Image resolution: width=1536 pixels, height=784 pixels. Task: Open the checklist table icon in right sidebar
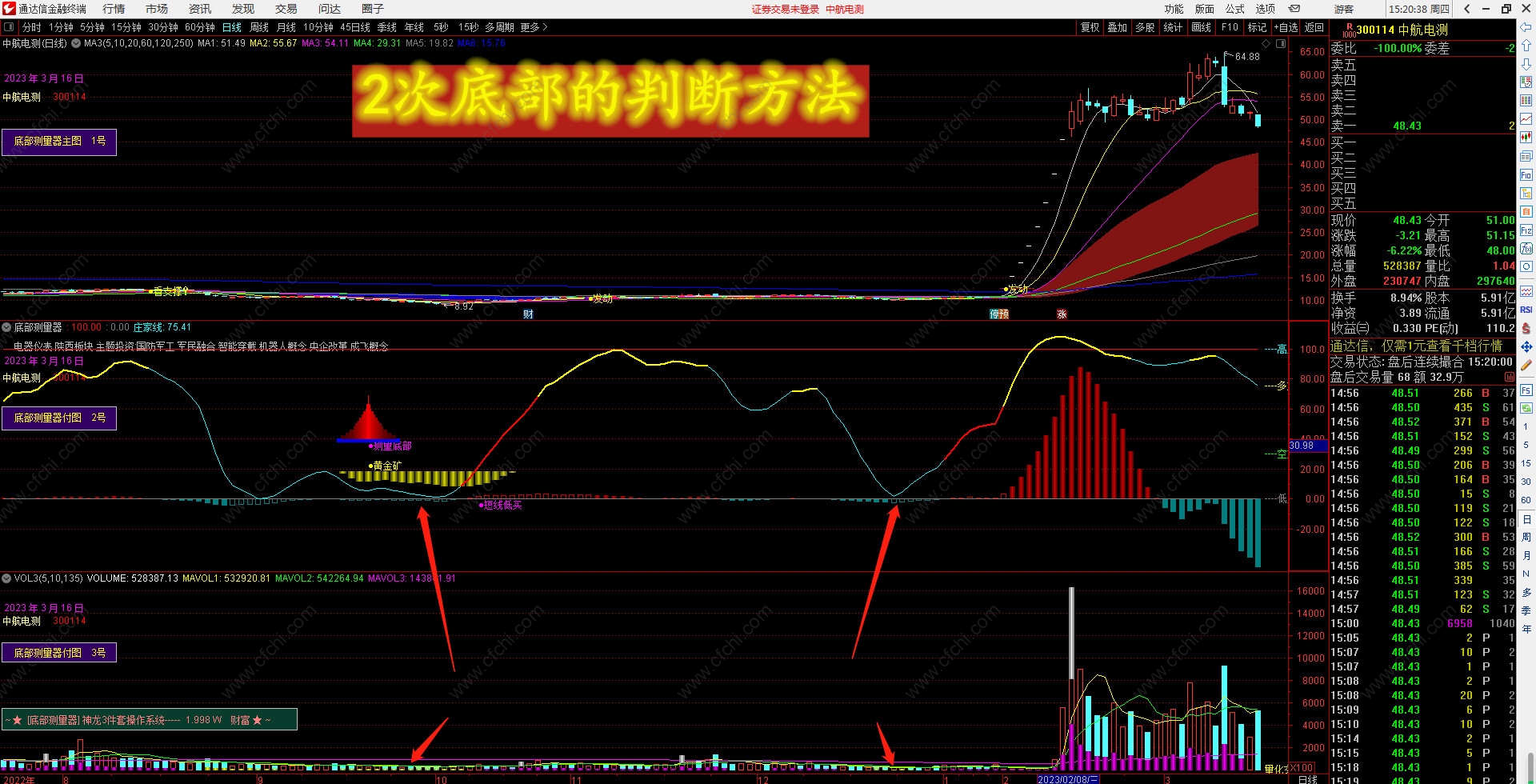(x=1526, y=82)
